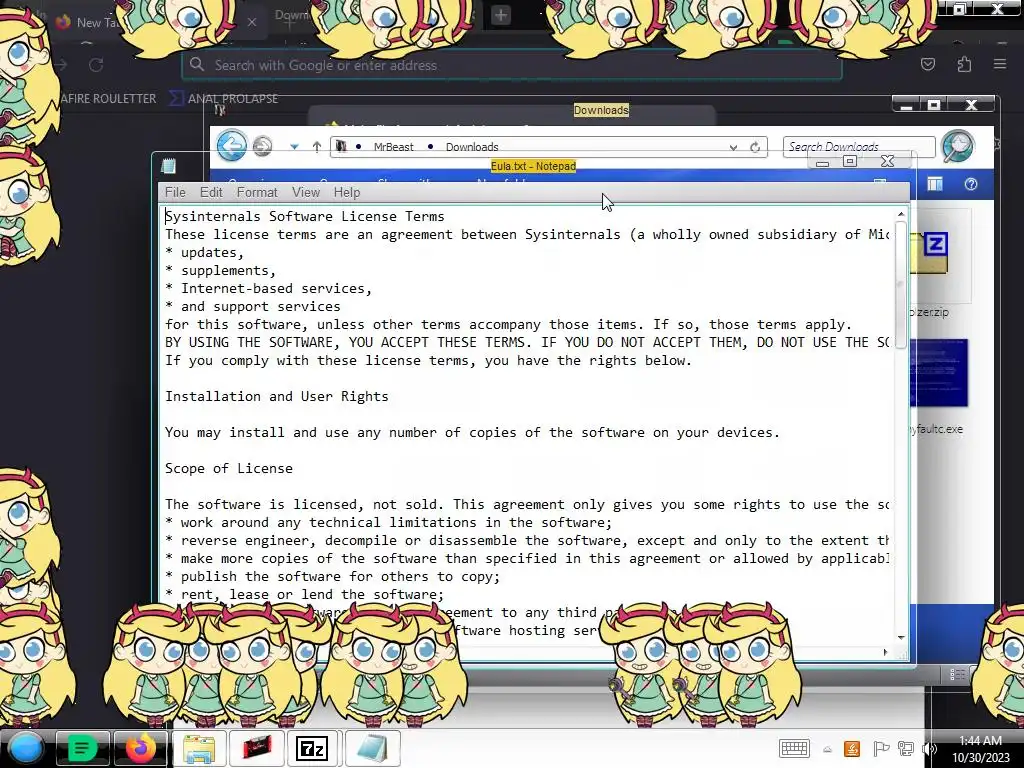The width and height of the screenshot is (1024, 768).
Task: Click Notepad vertical scrollbar down arrow
Action: tap(901, 637)
